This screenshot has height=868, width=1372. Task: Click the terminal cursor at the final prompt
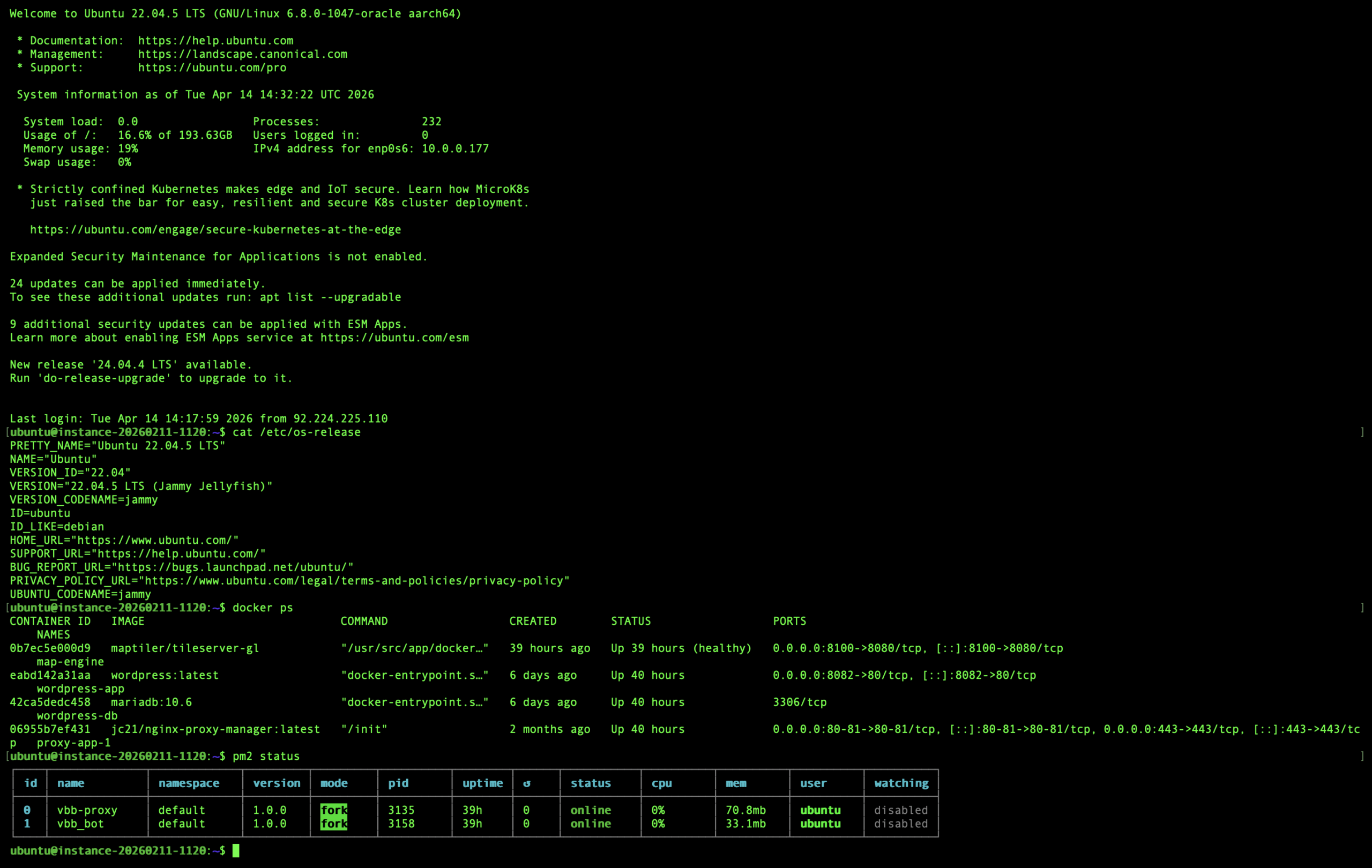236,851
